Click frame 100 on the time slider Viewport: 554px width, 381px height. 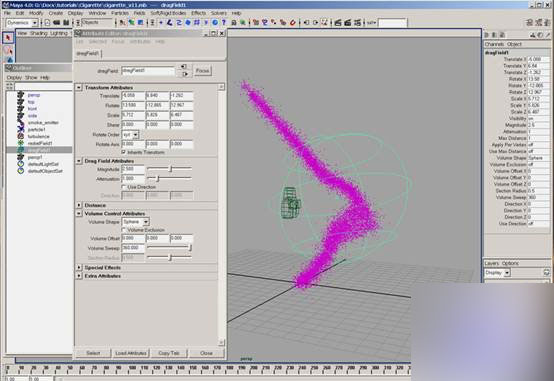point(132,369)
